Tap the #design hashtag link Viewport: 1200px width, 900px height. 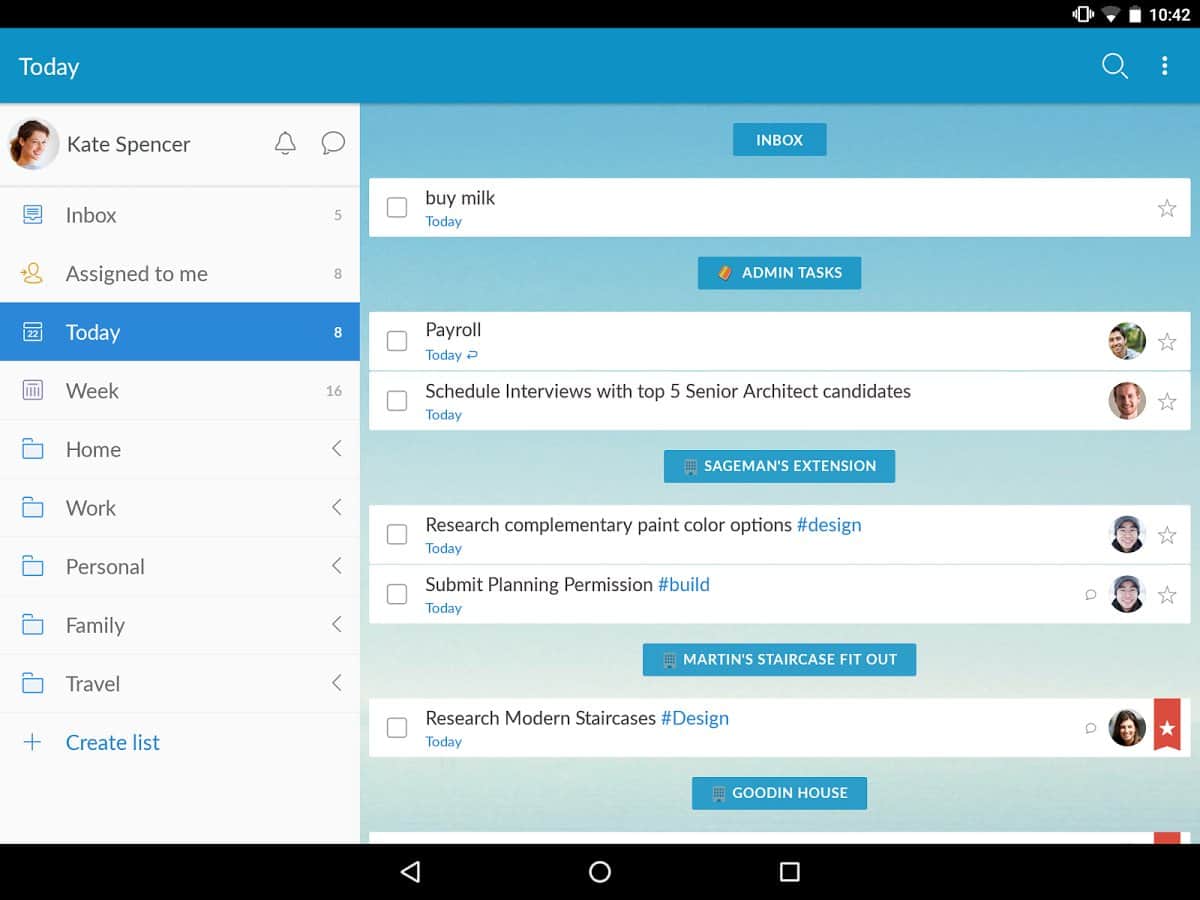point(828,525)
